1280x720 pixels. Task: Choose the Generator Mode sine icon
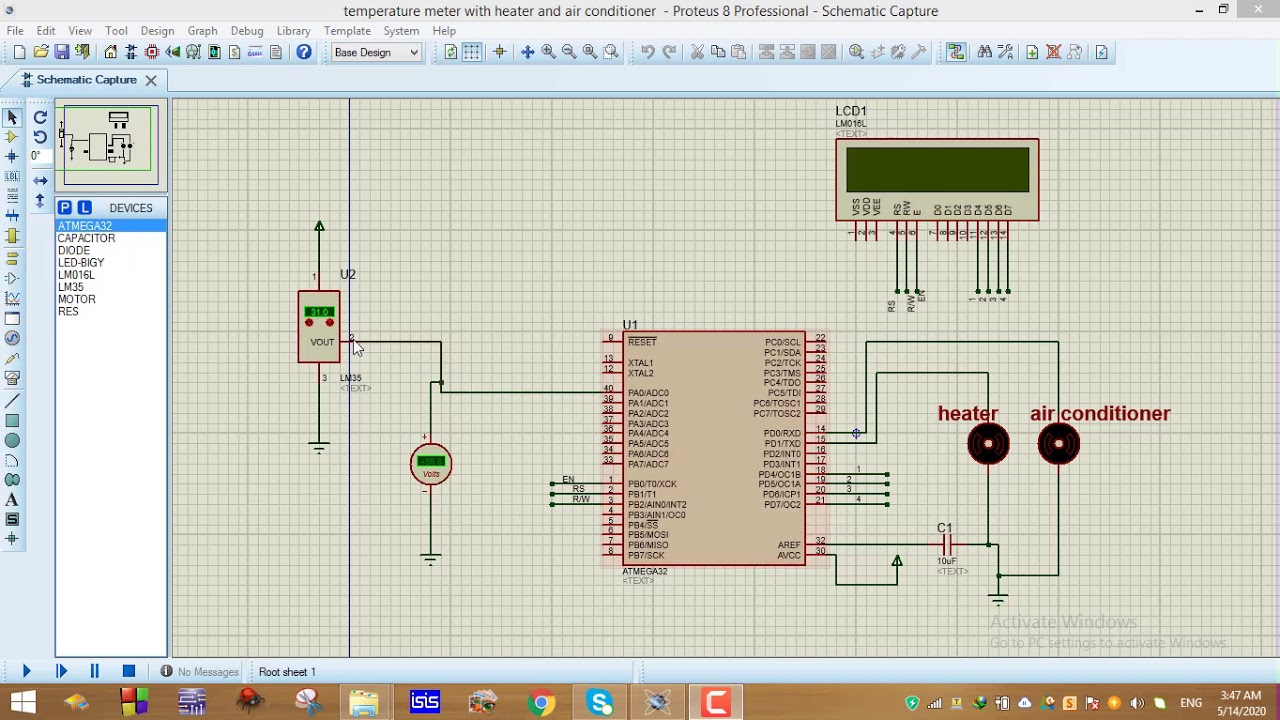click(x=12, y=338)
